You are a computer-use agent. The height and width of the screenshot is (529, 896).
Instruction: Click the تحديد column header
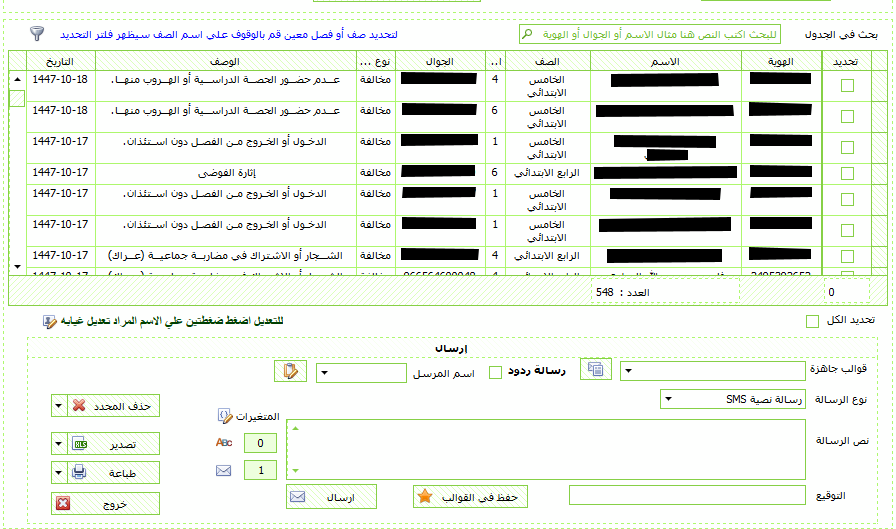(x=846, y=61)
